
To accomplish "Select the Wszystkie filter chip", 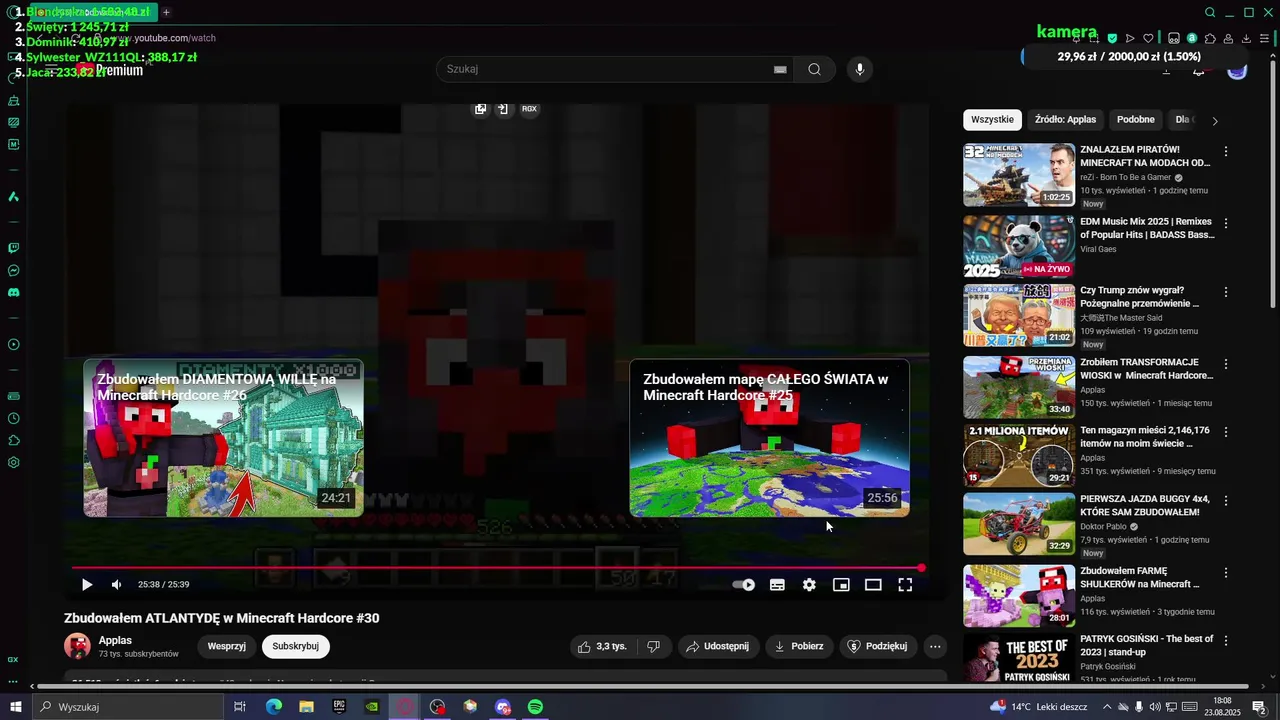I will (992, 120).
